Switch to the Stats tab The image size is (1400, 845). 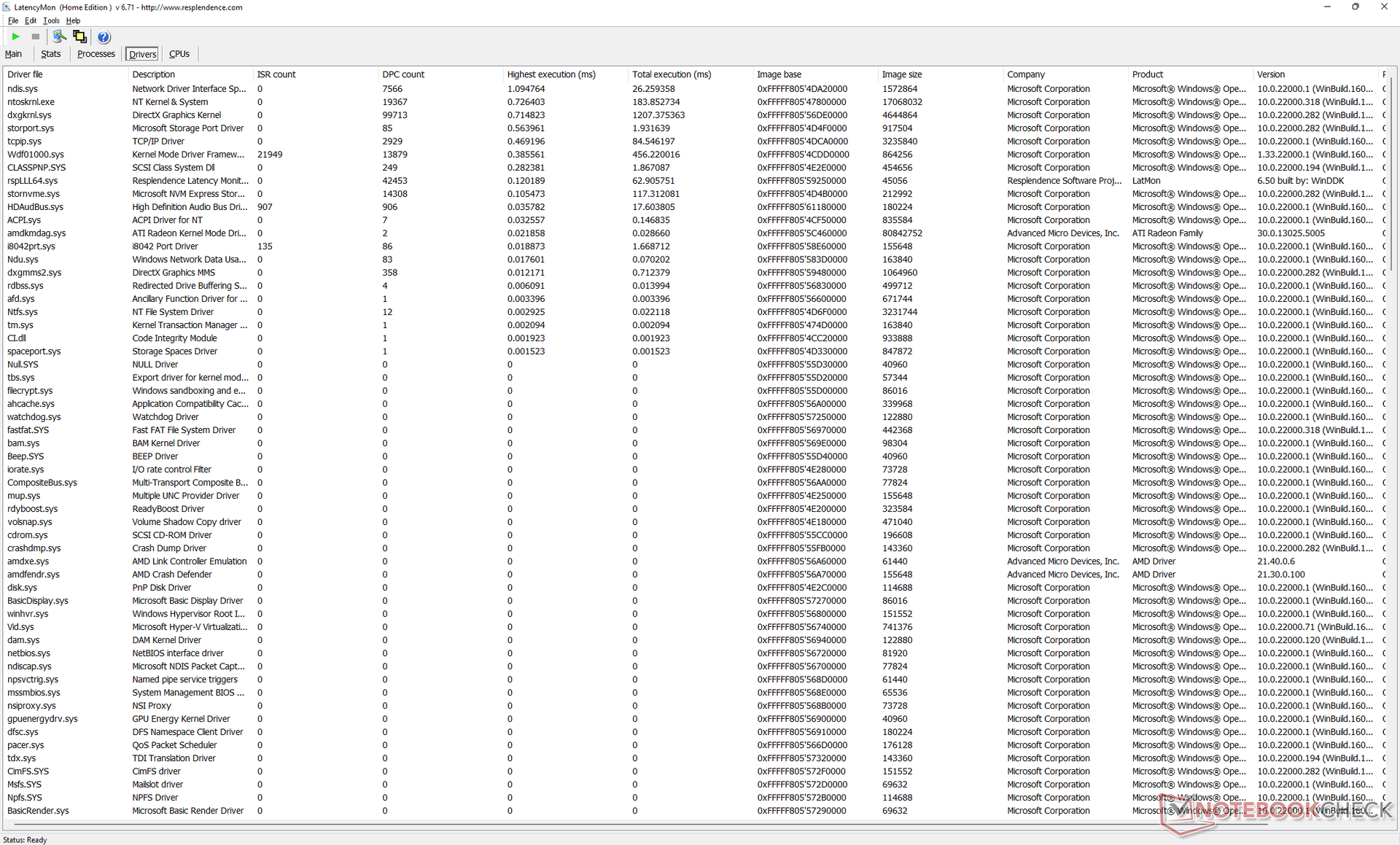coord(51,54)
